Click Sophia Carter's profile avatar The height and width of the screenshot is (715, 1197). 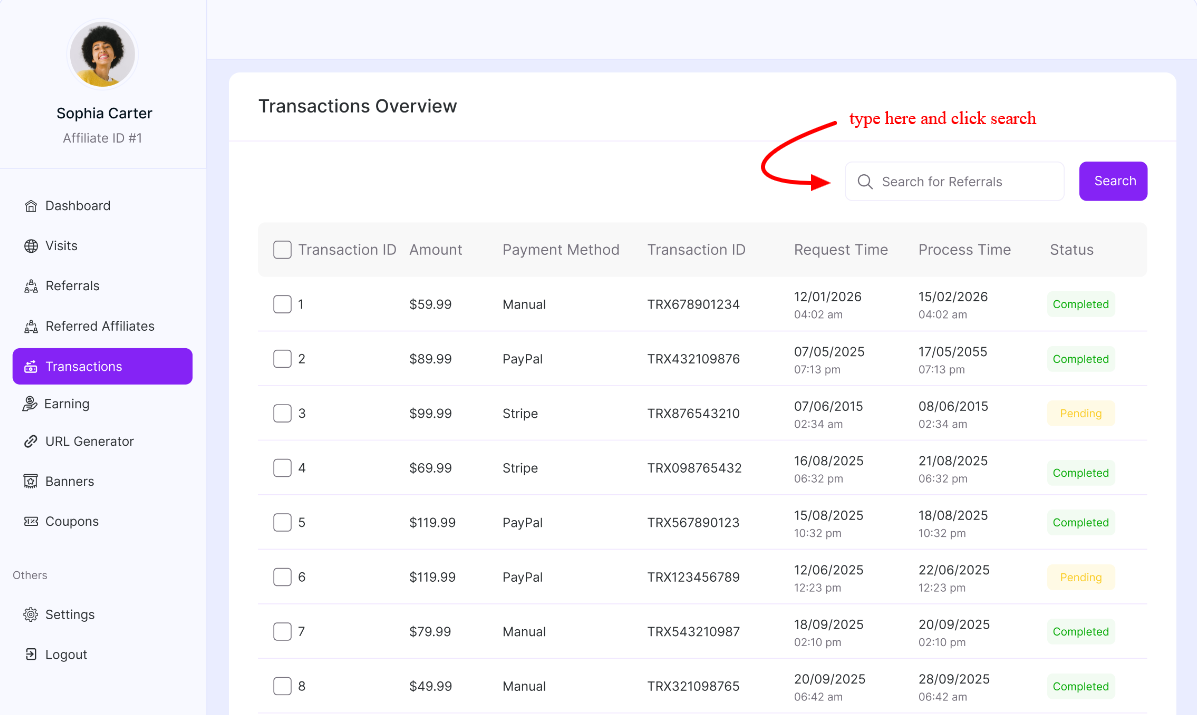[103, 54]
